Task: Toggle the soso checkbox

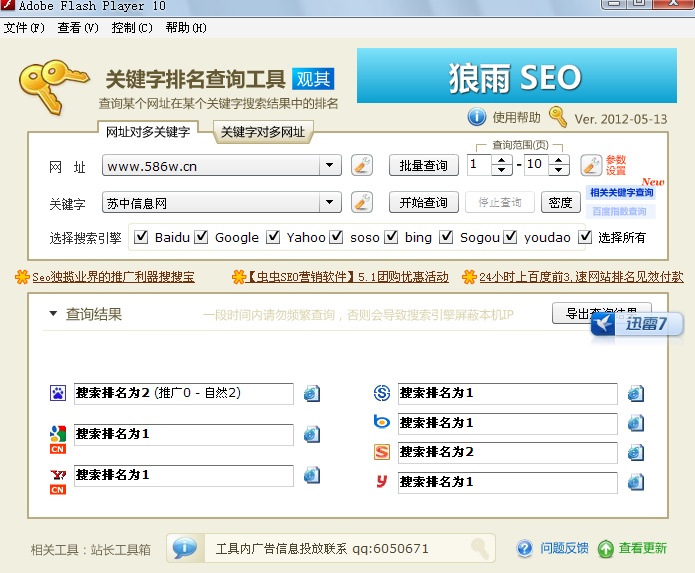Action: (x=336, y=237)
